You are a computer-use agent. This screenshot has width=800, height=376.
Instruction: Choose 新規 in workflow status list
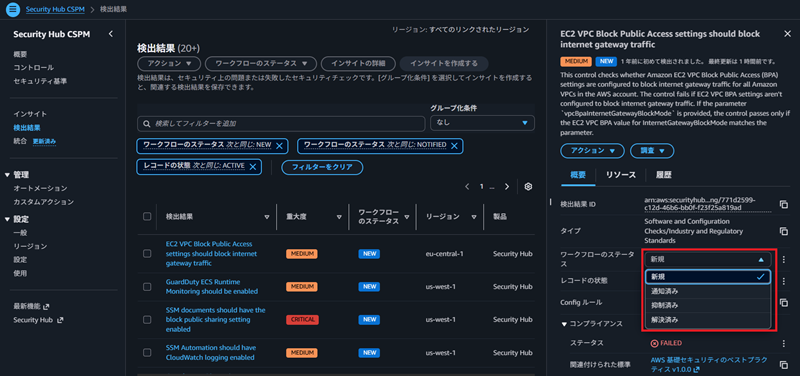(x=707, y=277)
